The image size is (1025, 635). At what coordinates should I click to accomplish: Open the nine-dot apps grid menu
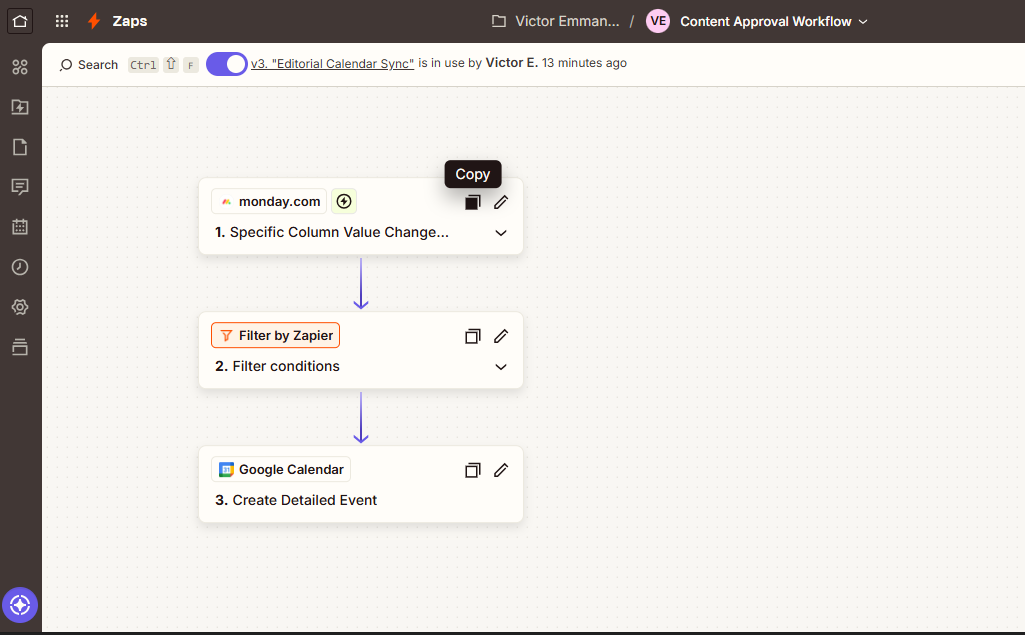click(62, 21)
